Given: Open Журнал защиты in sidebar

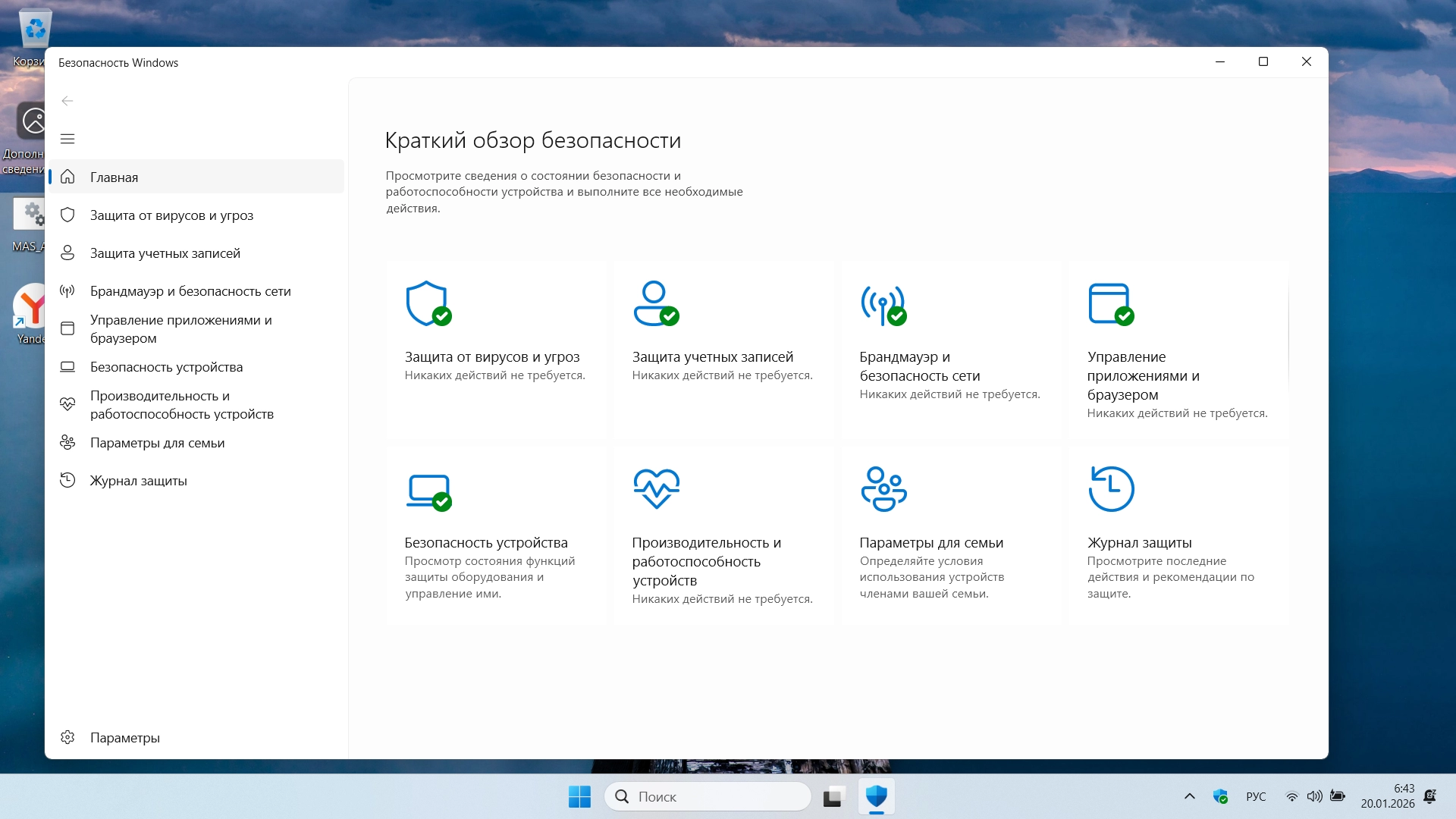Looking at the screenshot, I should 138,481.
